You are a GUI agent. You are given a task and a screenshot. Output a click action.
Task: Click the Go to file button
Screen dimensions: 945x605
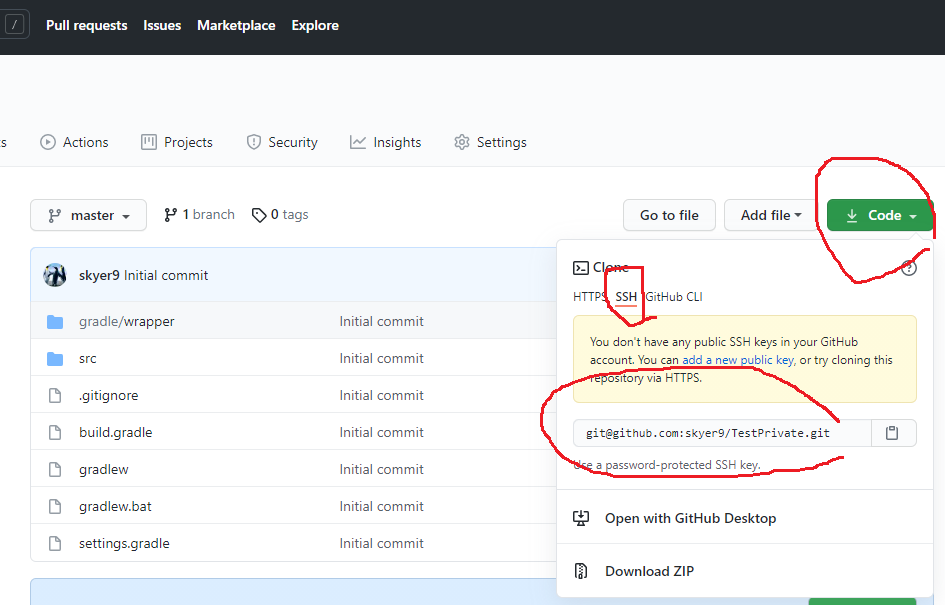(670, 215)
